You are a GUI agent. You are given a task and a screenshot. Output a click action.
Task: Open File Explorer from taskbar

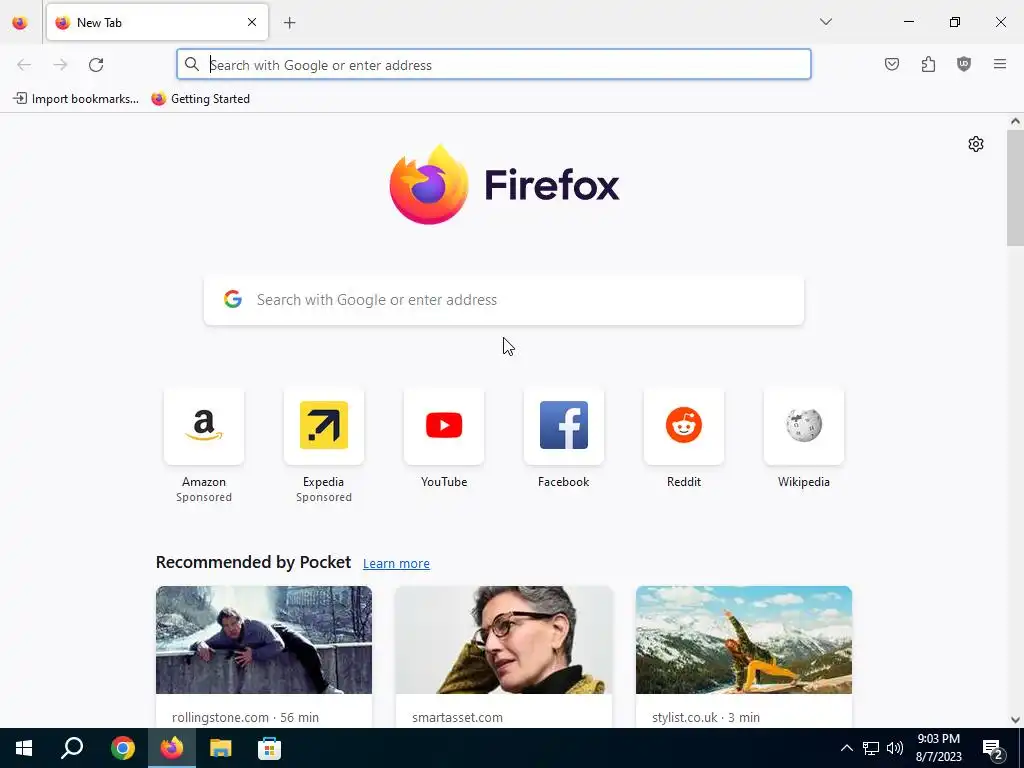(x=221, y=748)
